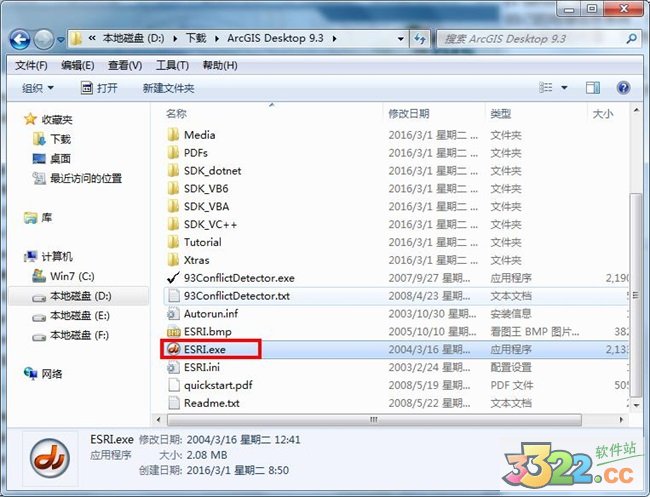Click 下载 in address bar path

coord(196,39)
